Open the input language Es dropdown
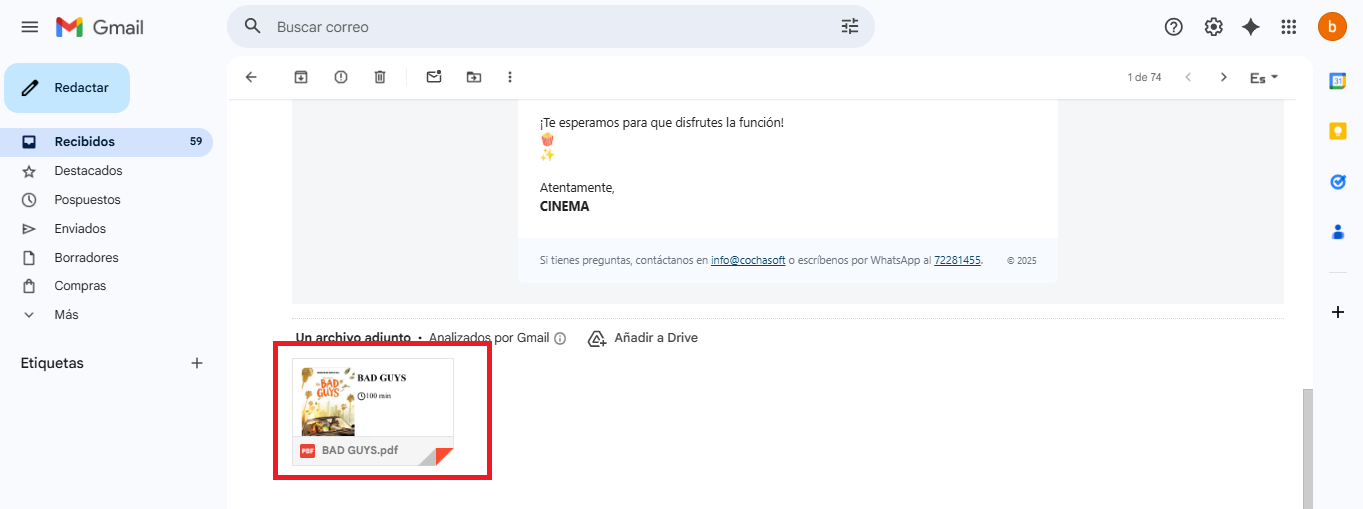The image size is (1363, 509). [x=1264, y=77]
